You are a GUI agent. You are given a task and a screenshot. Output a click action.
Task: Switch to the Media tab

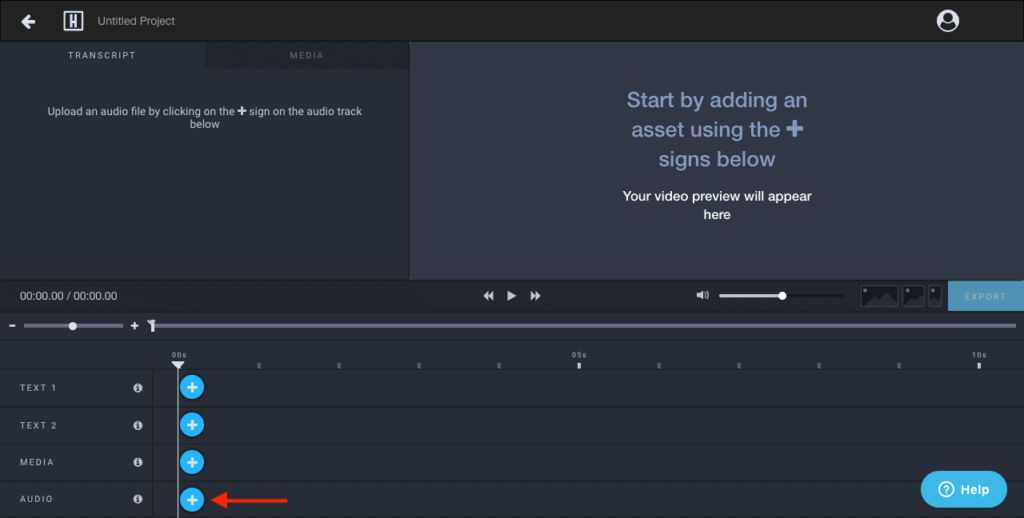pyautogui.click(x=306, y=56)
